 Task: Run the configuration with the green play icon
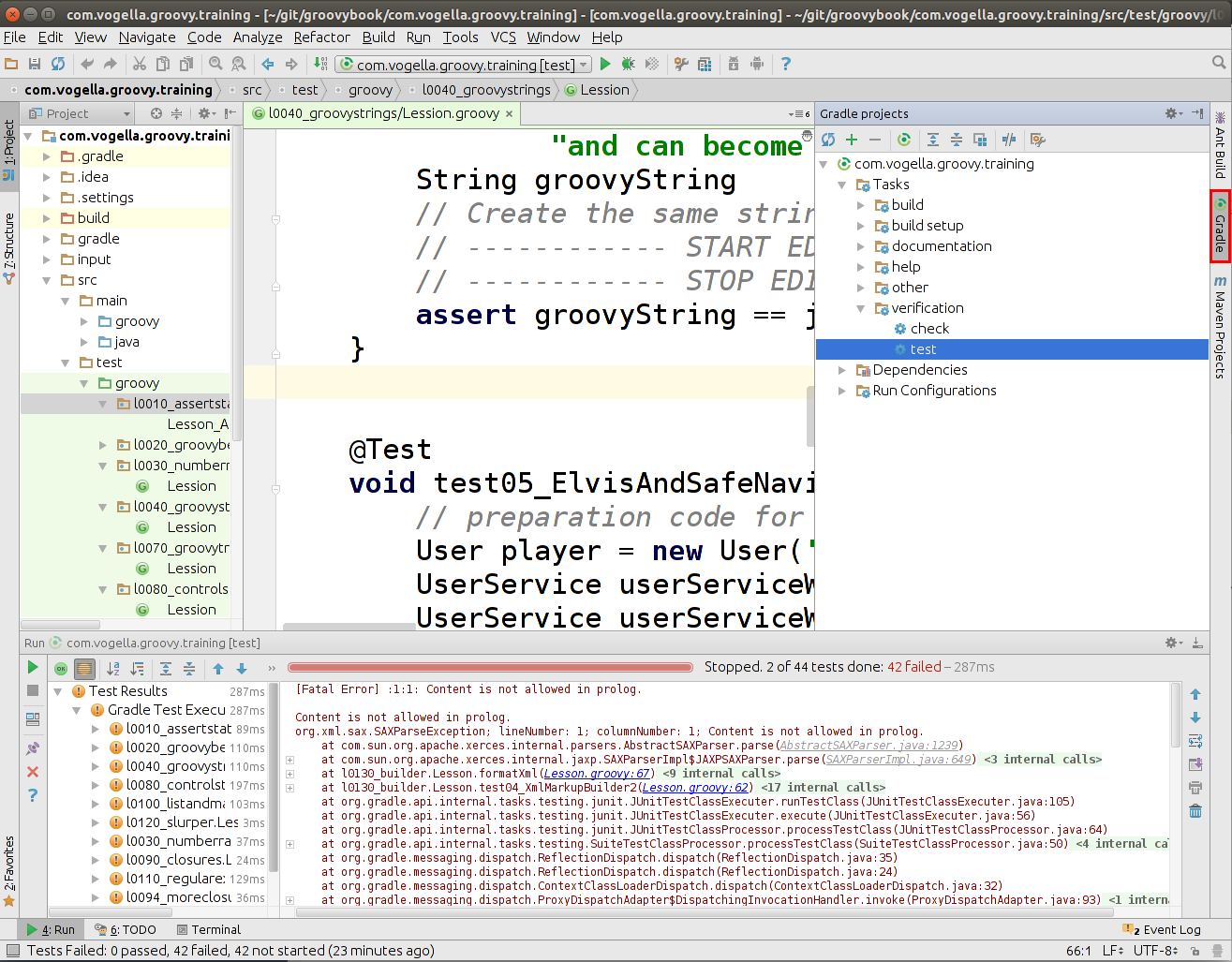tap(605, 64)
